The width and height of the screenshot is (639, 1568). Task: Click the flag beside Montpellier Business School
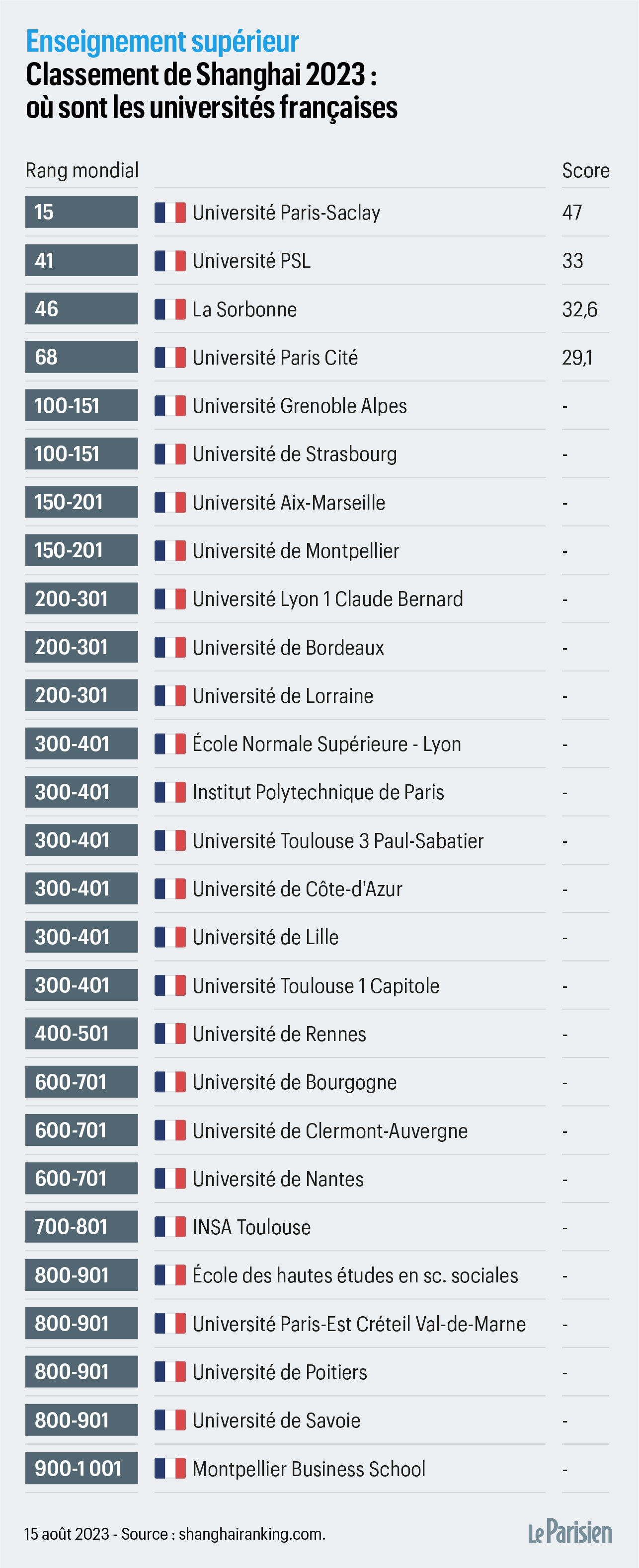[170, 1469]
